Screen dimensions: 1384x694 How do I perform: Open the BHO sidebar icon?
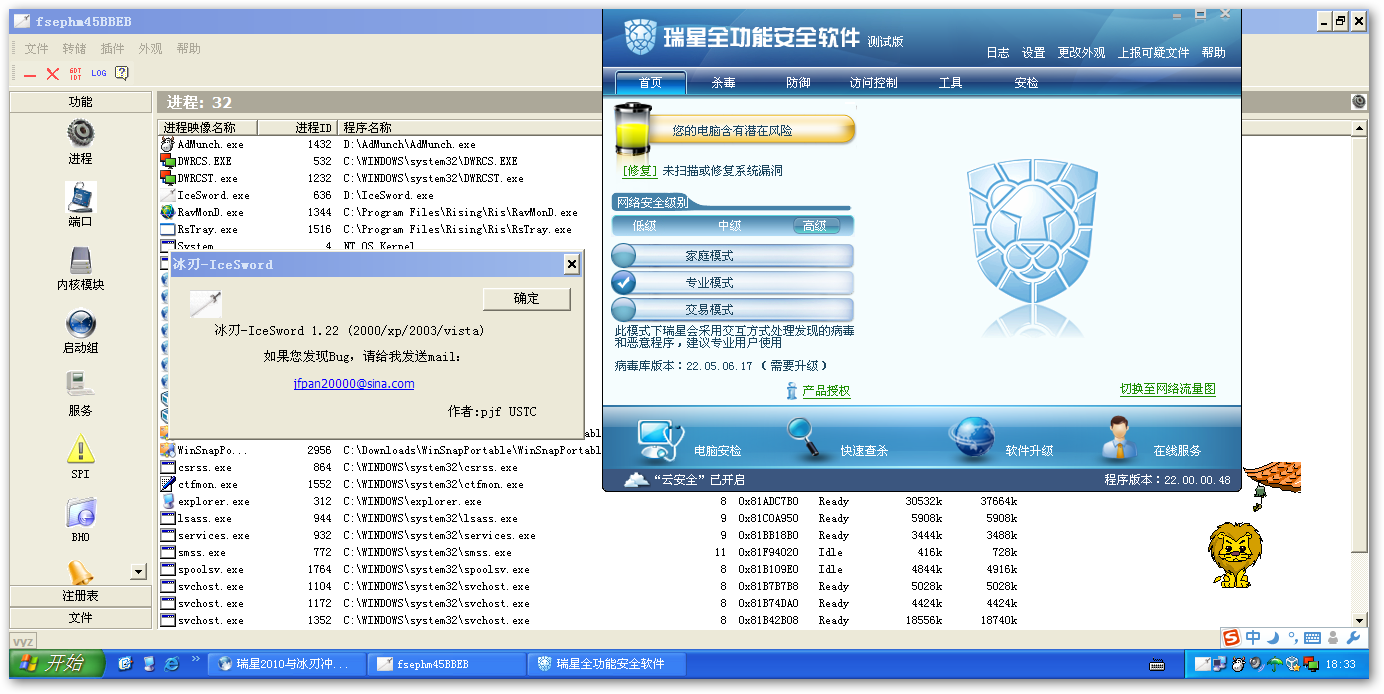coord(80,512)
